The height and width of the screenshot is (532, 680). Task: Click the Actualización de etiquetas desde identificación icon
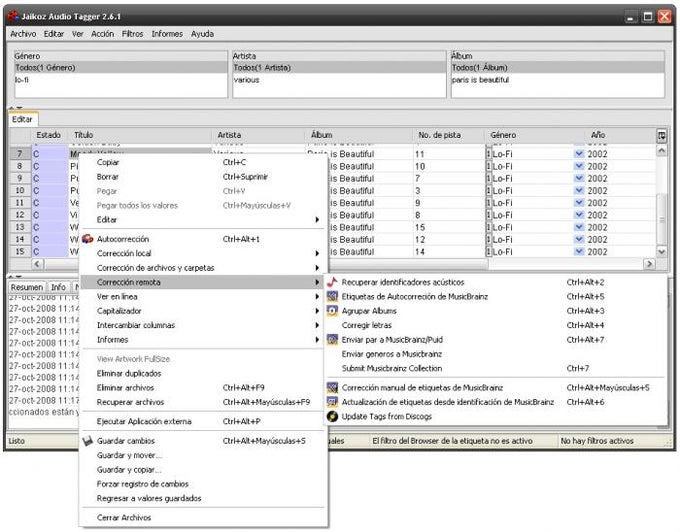tap(332, 402)
